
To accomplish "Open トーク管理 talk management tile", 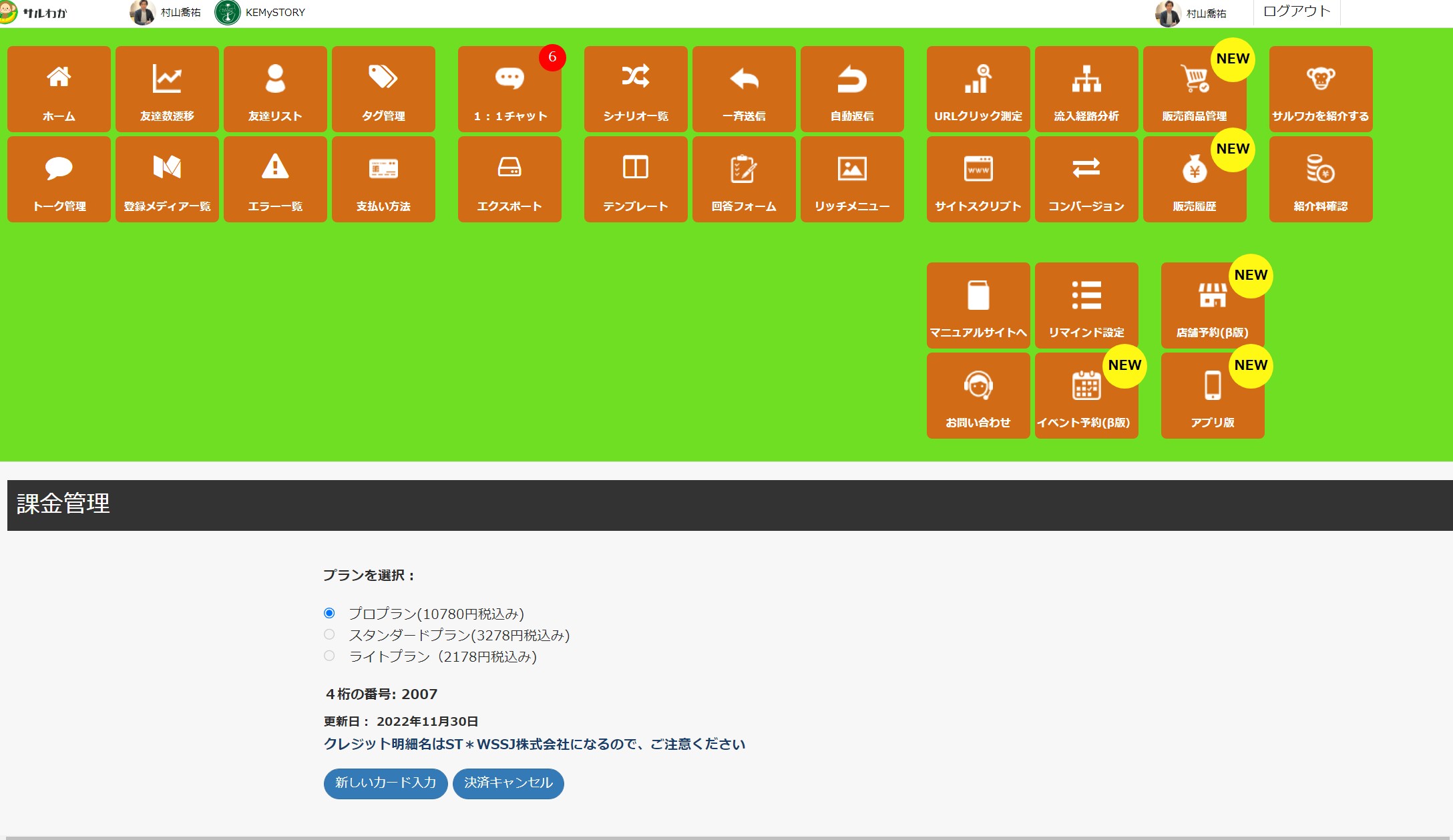I will (59, 179).
